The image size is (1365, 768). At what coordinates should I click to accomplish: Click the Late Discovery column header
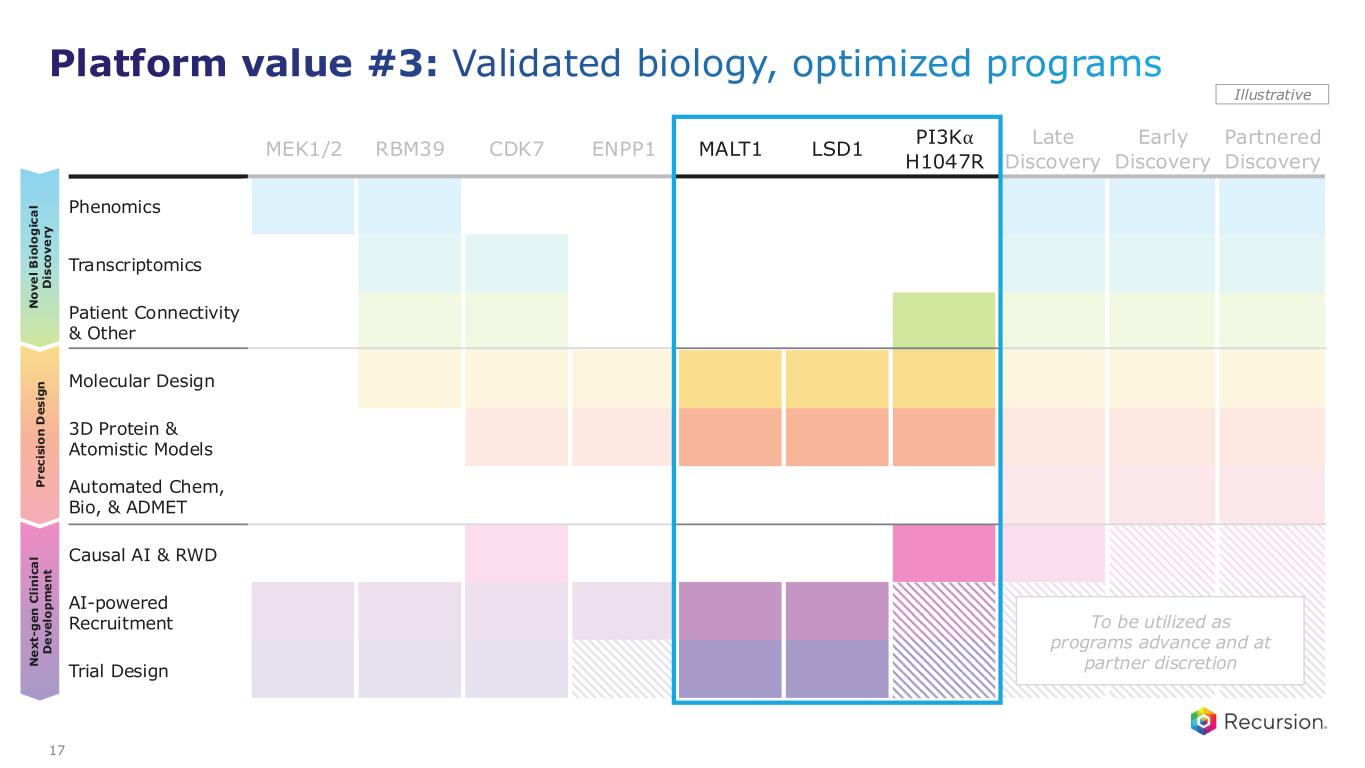coord(1052,150)
